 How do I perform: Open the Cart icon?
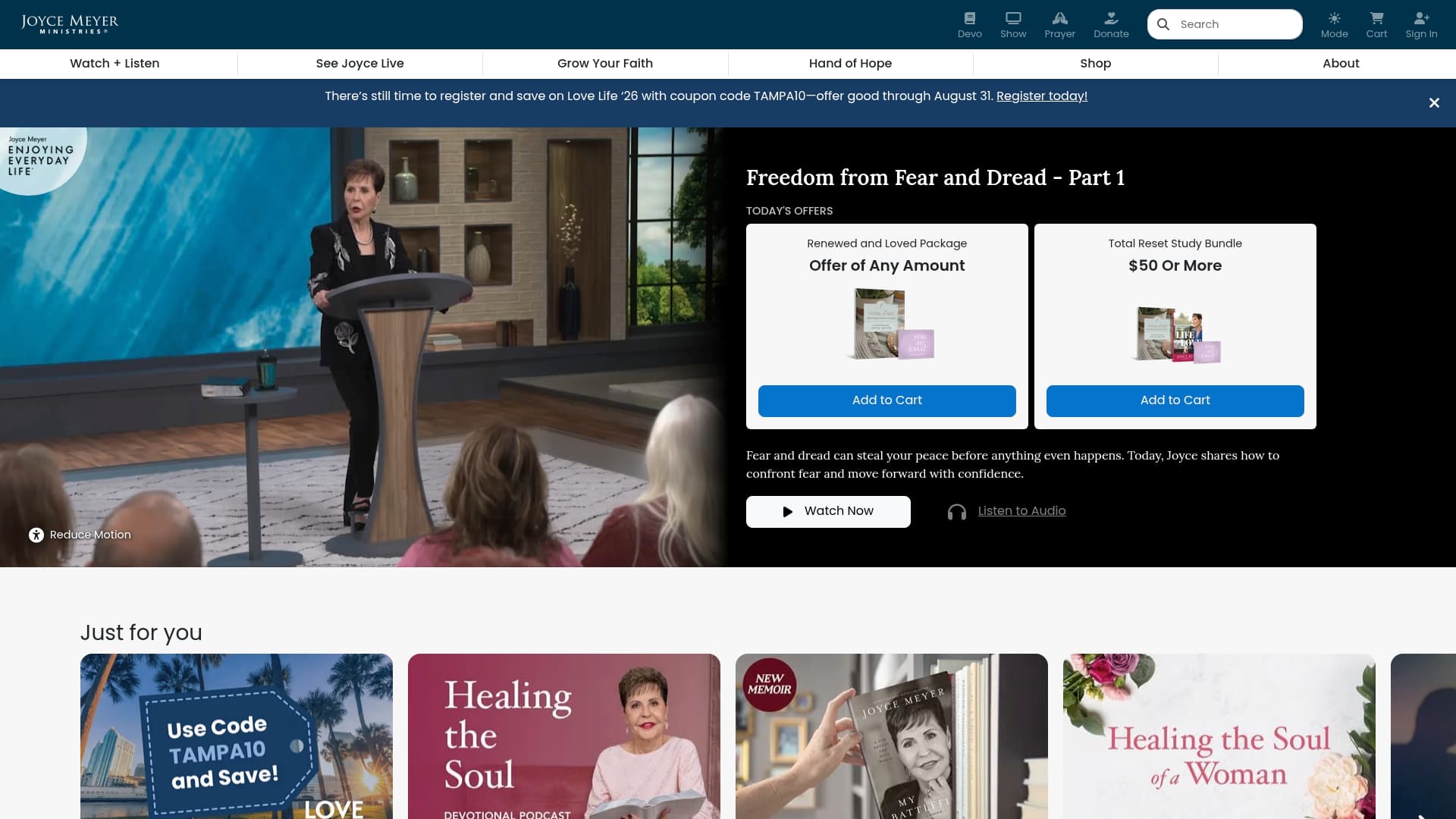[x=1376, y=25]
